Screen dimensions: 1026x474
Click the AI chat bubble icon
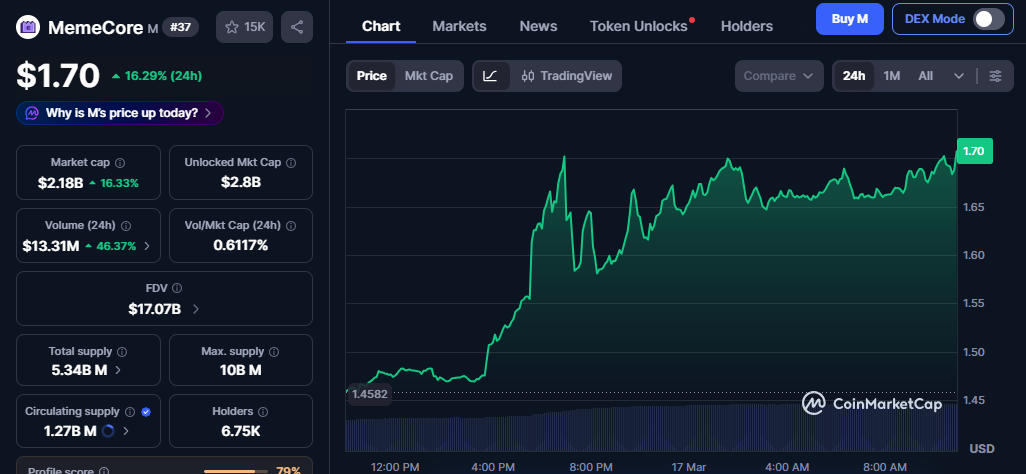click(x=32, y=113)
